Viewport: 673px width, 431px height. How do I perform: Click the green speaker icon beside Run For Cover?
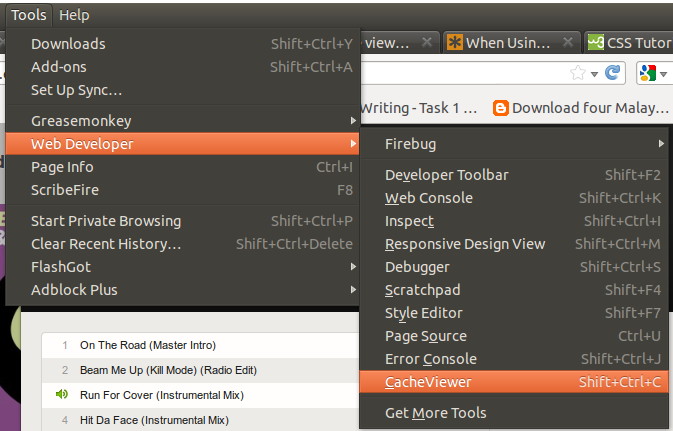62,394
